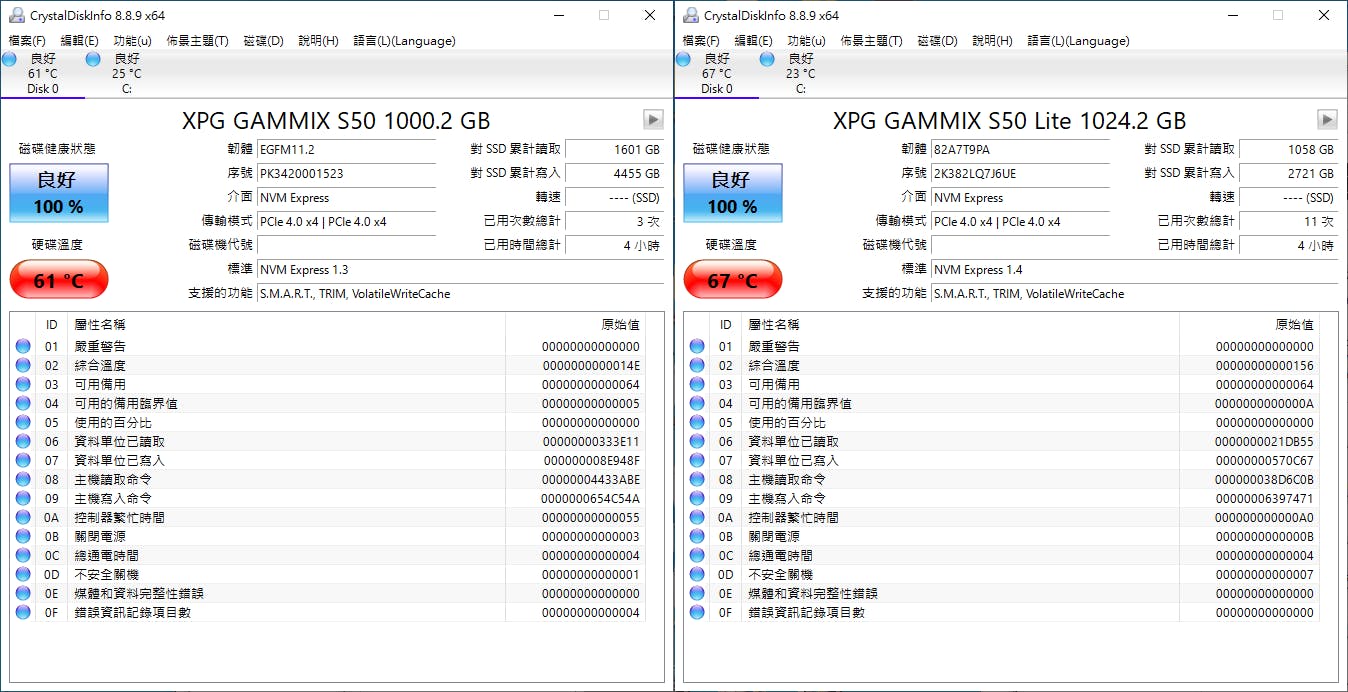Select C: drive status orb in left window
Screen dimensions: 1348x692
(x=93, y=59)
